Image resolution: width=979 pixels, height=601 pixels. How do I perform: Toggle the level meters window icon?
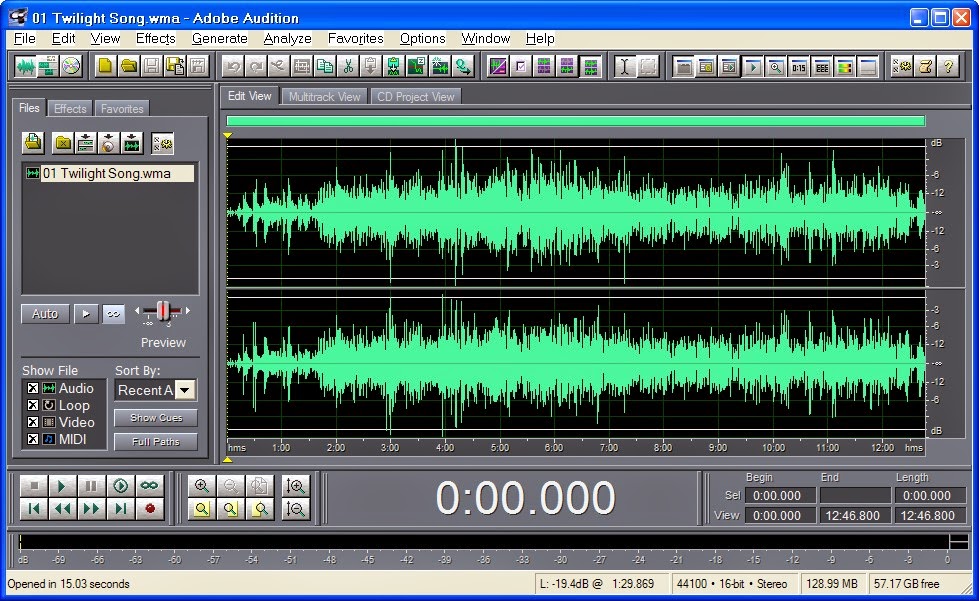click(844, 66)
